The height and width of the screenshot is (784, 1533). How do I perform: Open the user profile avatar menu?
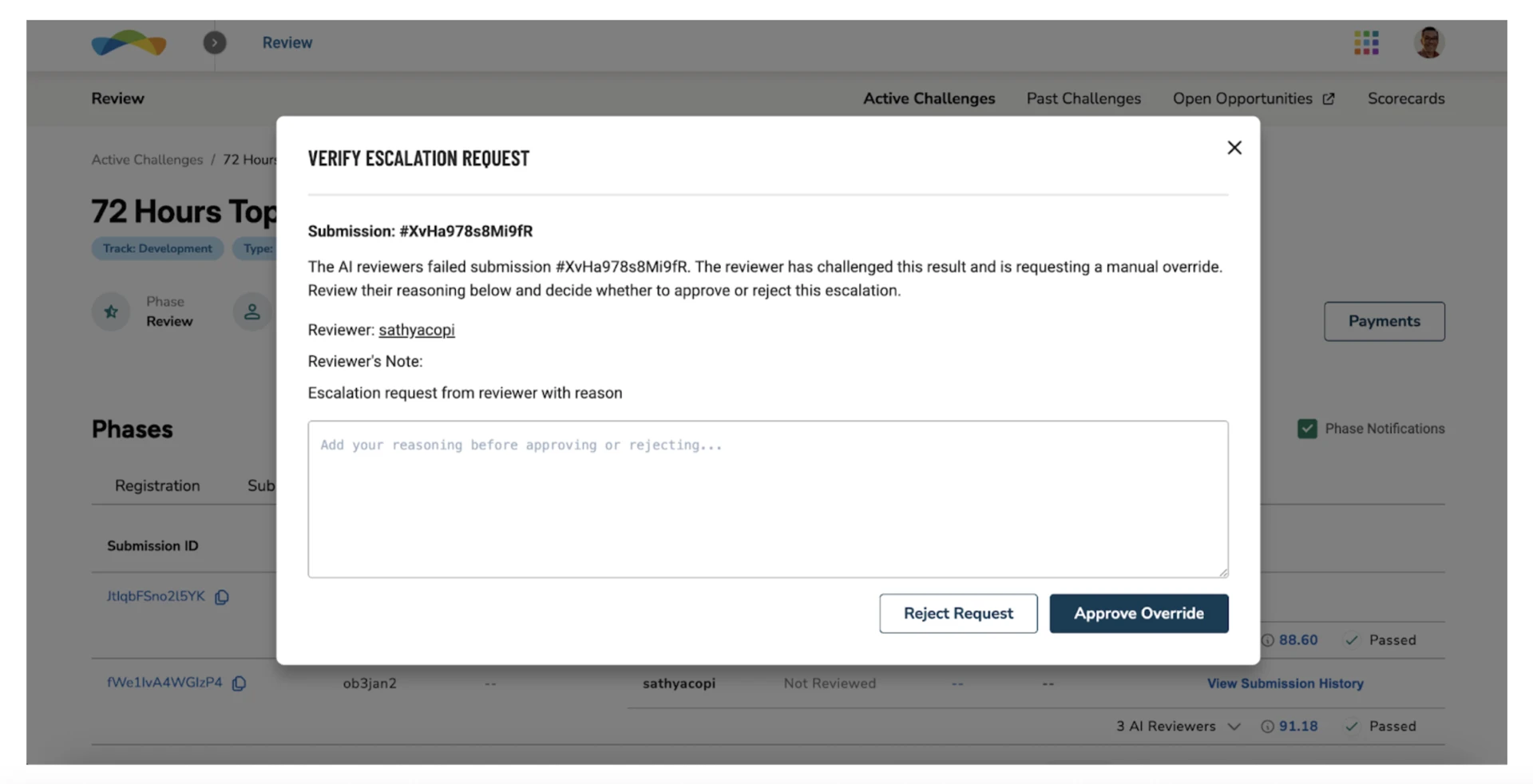tap(1428, 42)
